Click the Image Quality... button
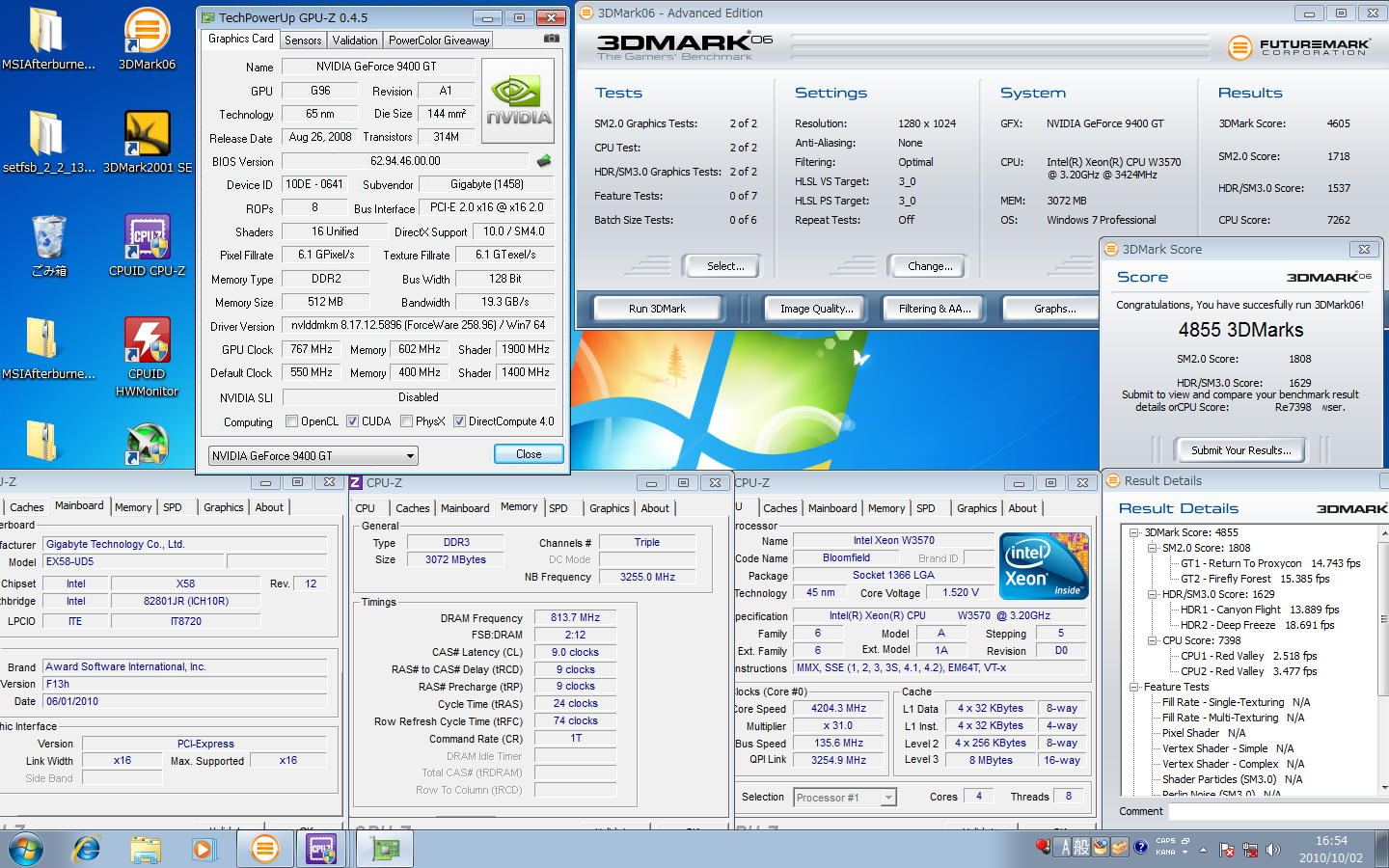 816,309
